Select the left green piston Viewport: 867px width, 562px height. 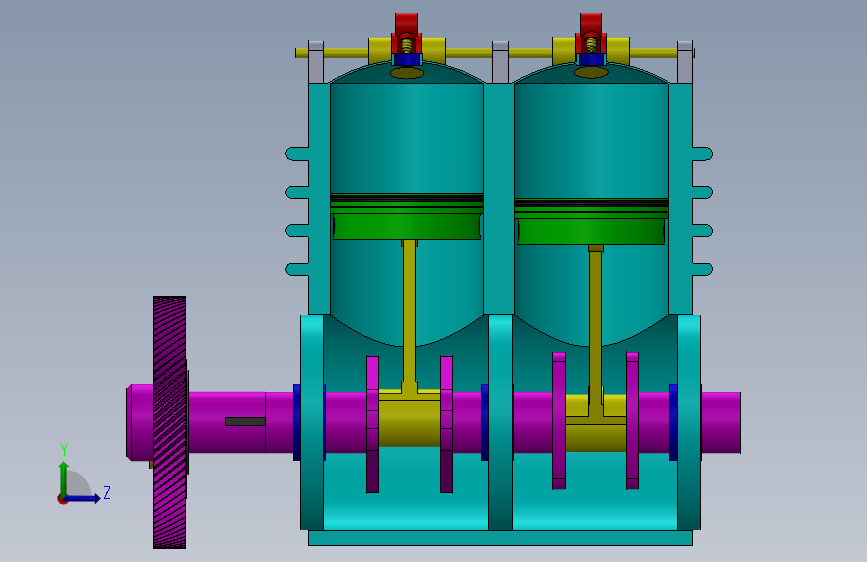[407, 217]
